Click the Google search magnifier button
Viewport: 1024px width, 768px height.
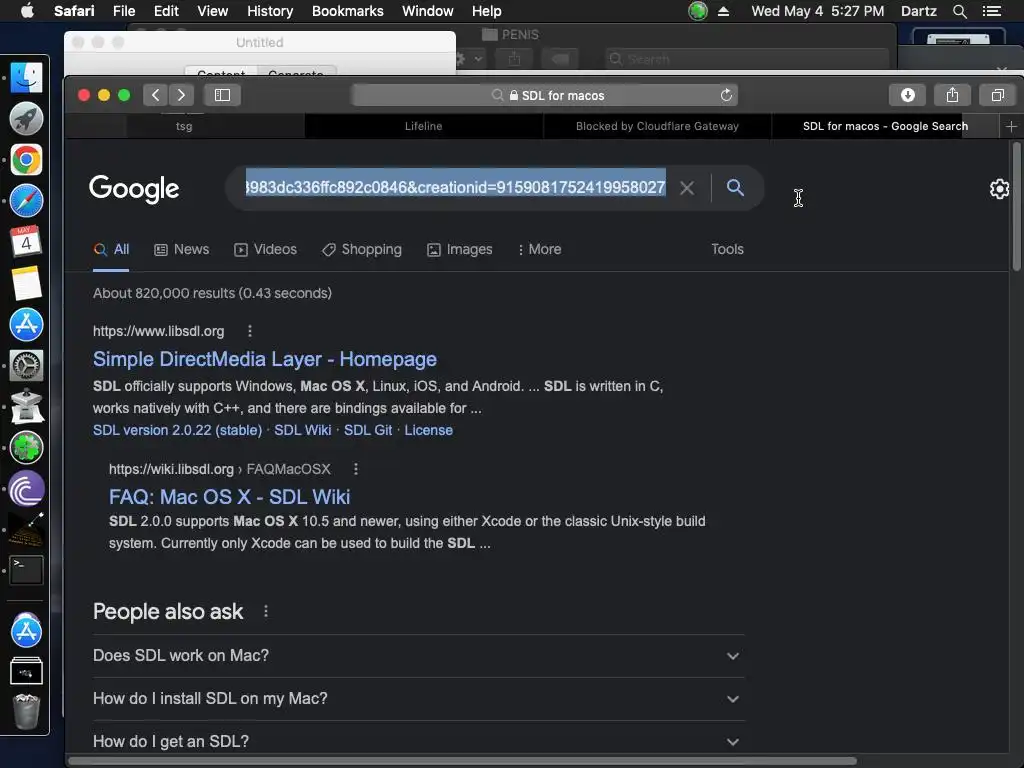pos(735,188)
